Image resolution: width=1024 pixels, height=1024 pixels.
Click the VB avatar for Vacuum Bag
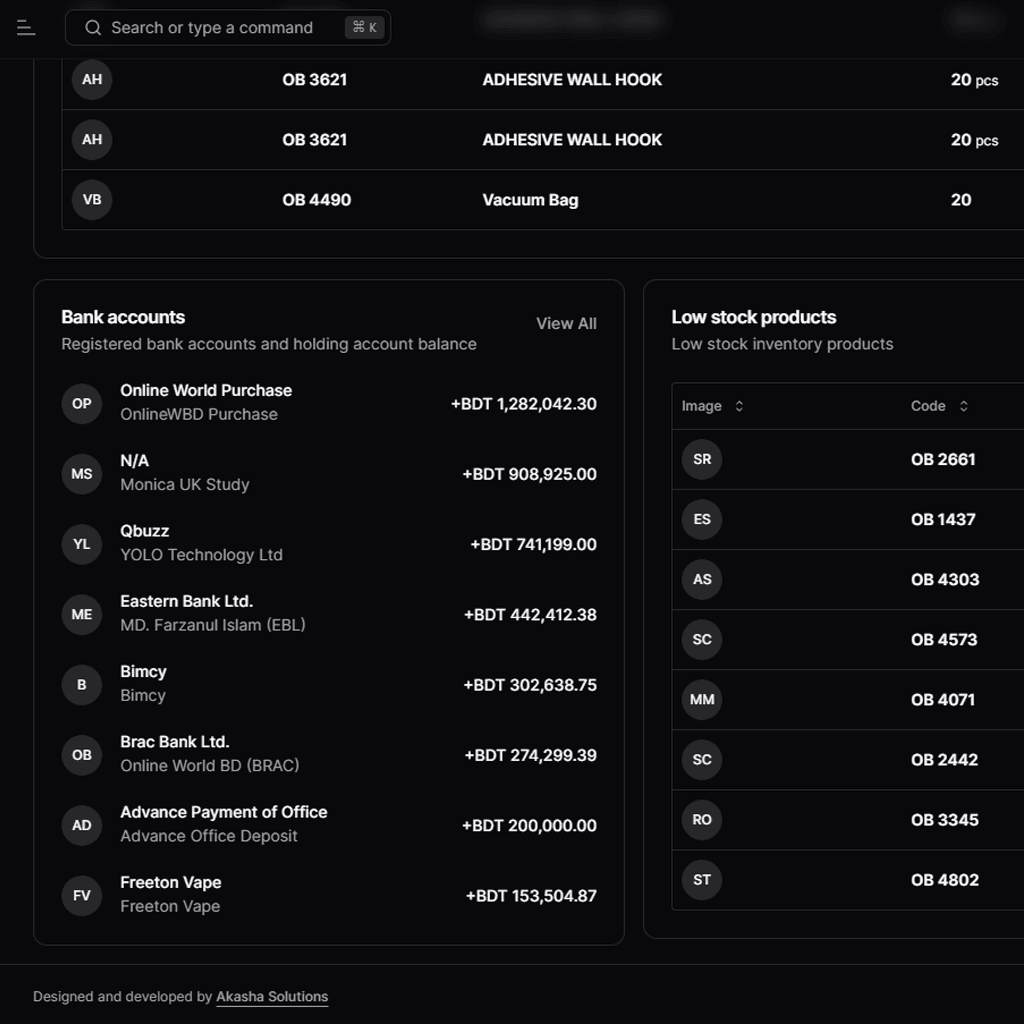point(92,199)
